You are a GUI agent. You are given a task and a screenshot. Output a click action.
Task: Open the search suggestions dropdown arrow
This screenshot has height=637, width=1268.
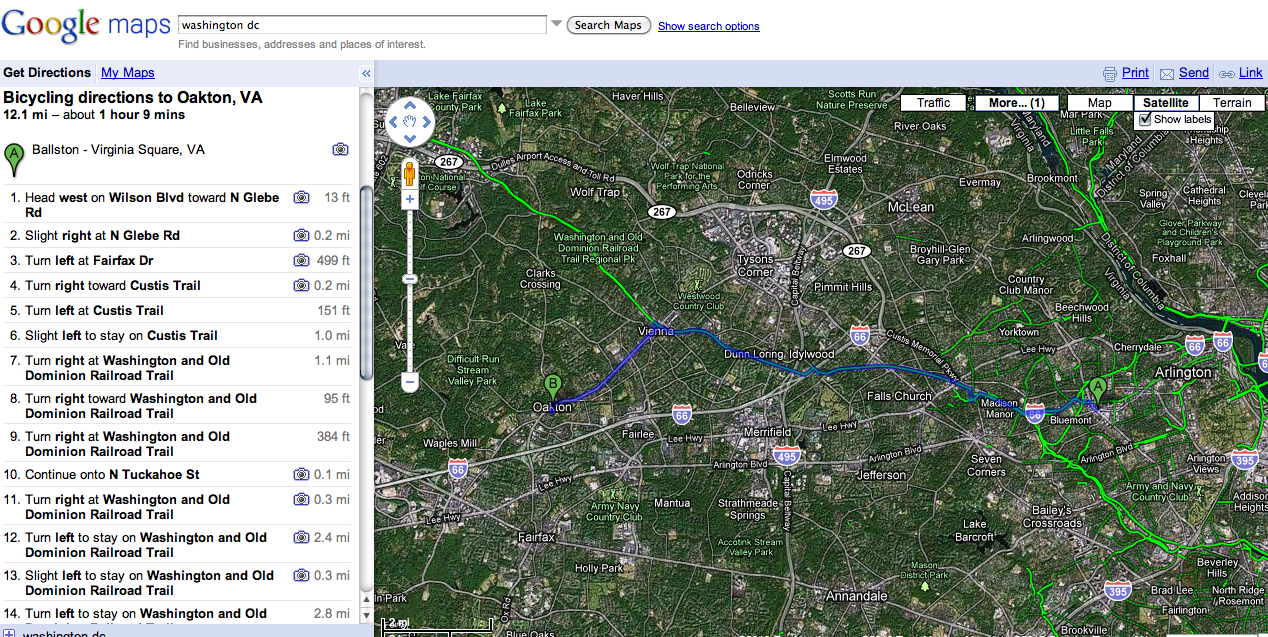[556, 25]
